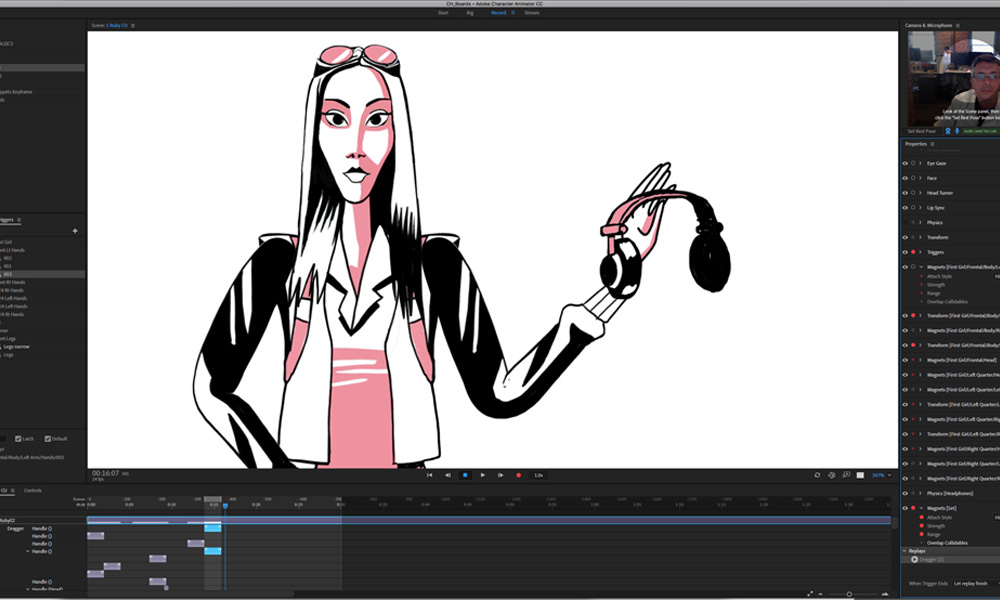Screen dimensions: 1000x600
Task: Expand the Lip Sync behavior
Action: 920,207
